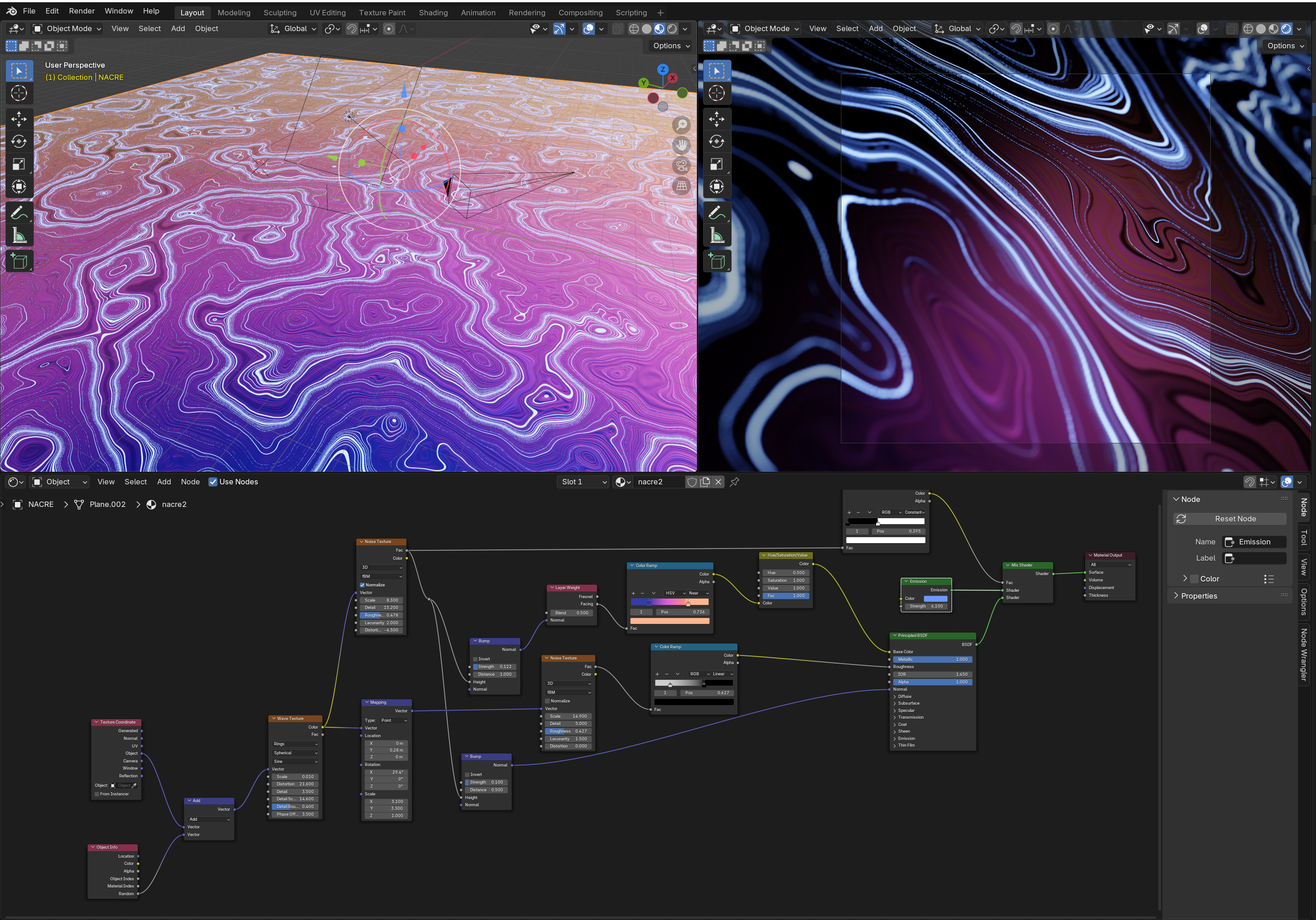This screenshot has height=920, width=1316.
Task: Click the node Name field showing Emission
Action: 1254,542
